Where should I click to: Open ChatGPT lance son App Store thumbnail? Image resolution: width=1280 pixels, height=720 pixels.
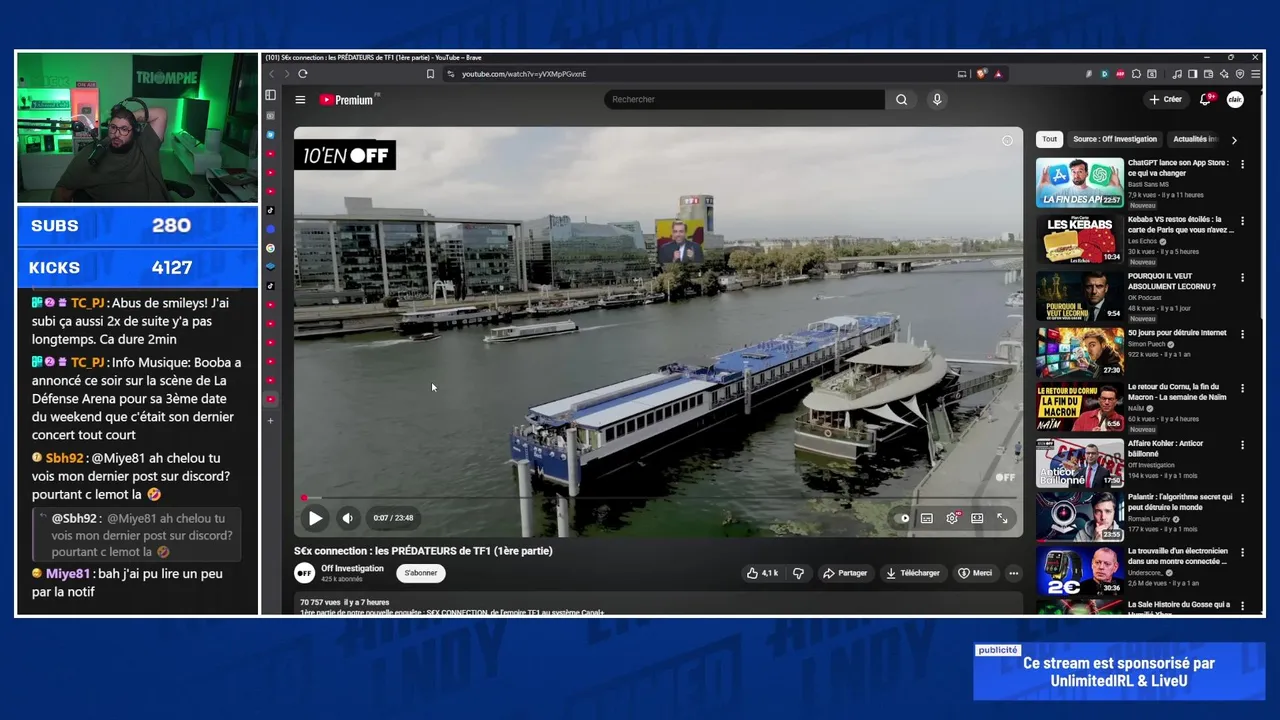[x=1080, y=182]
